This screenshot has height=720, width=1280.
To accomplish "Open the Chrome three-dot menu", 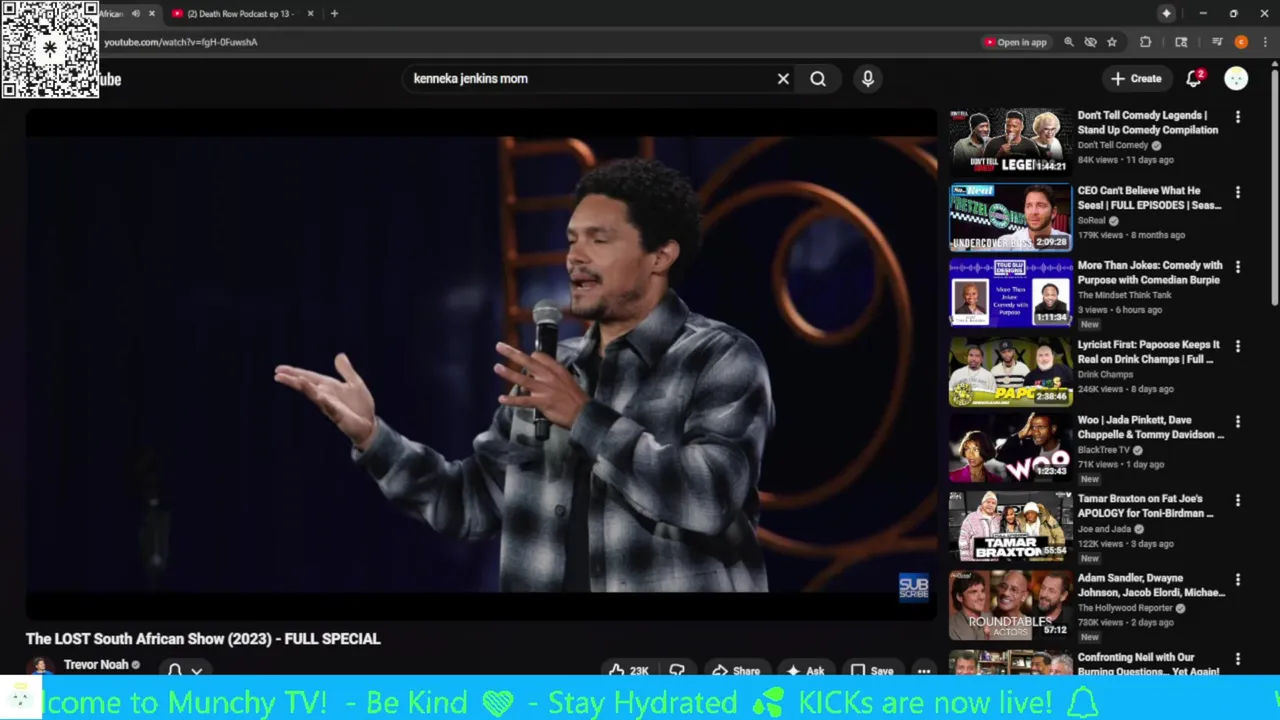I will coord(1266,42).
